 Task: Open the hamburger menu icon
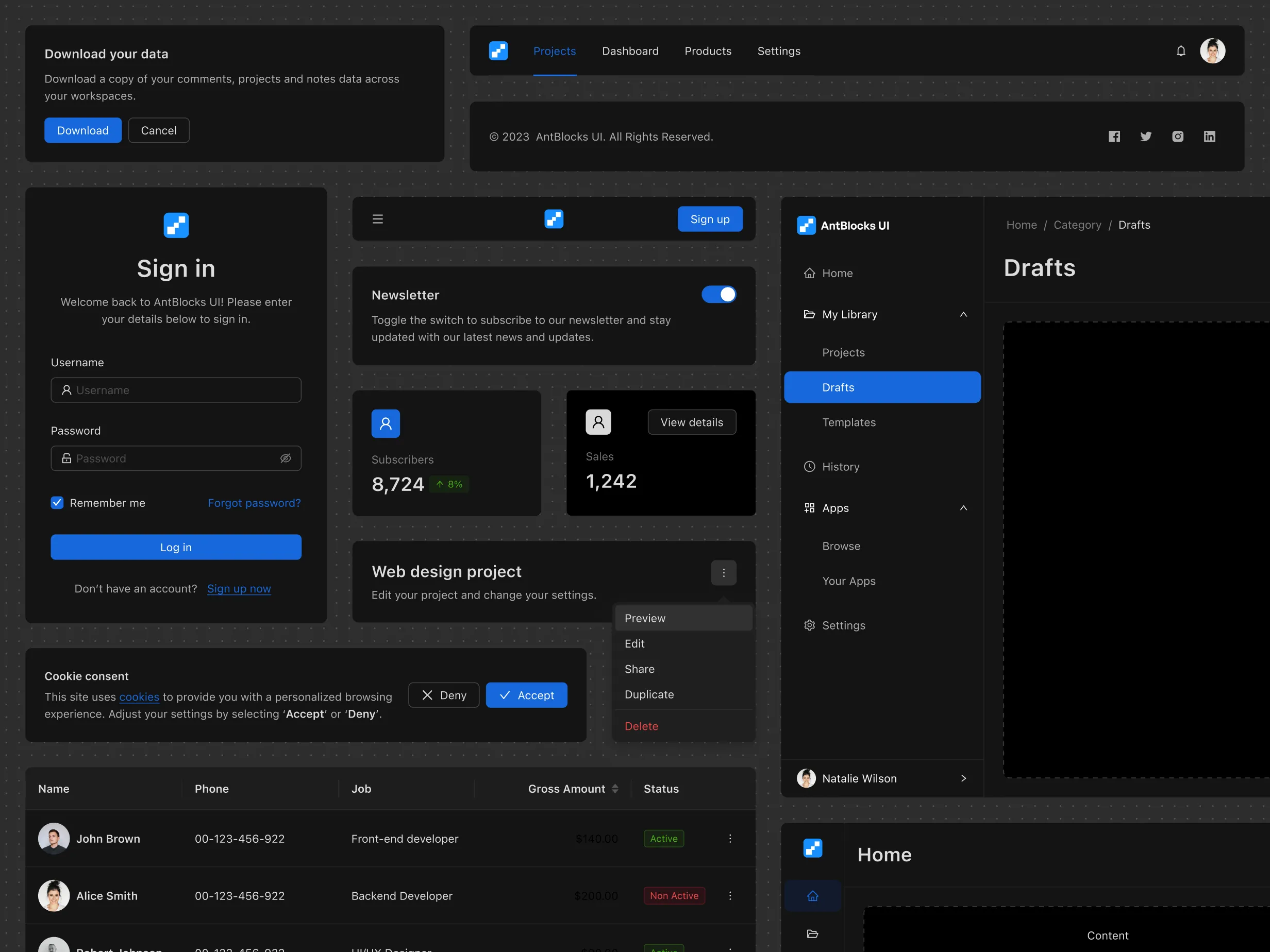378,218
